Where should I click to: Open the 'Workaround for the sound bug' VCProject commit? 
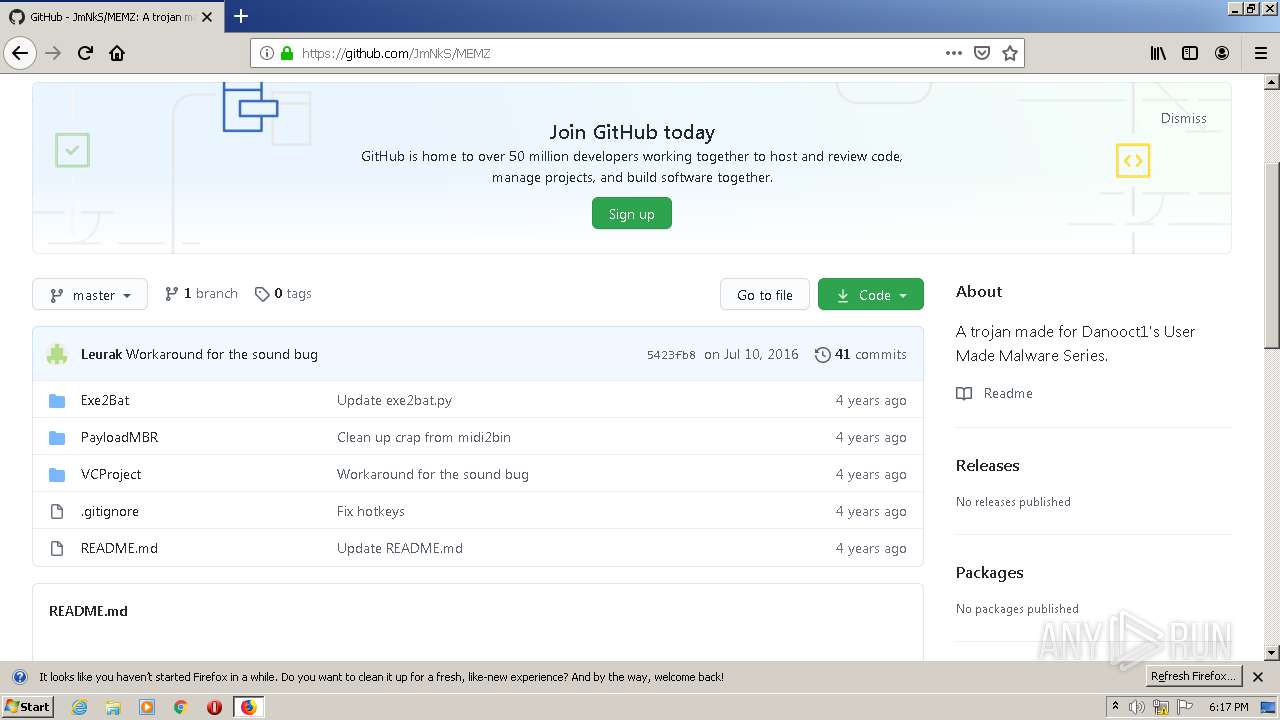(433, 474)
